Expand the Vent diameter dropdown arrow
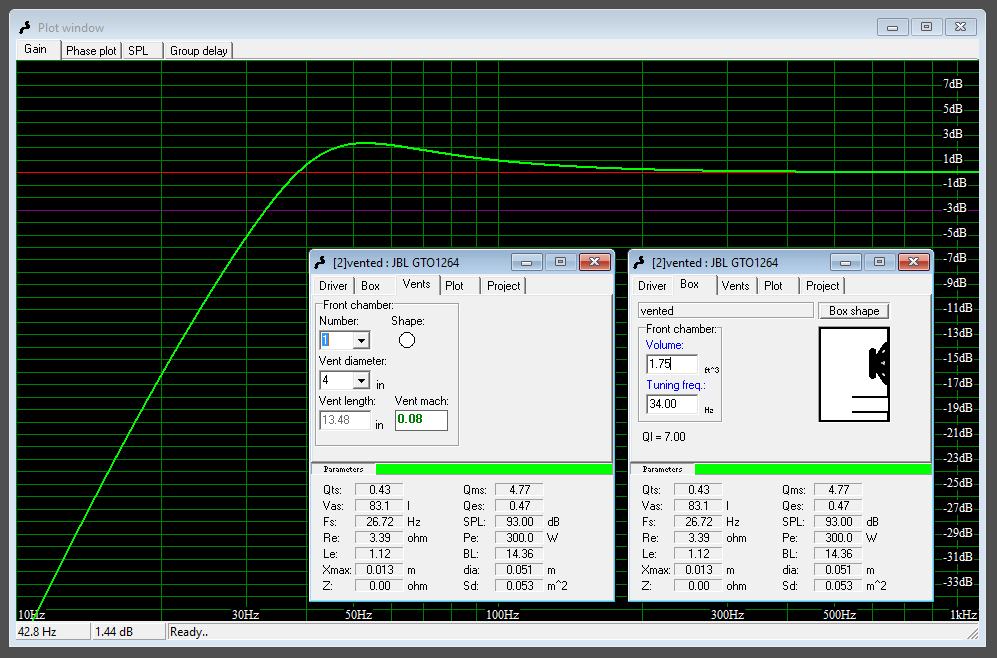Screen dimensions: 997x658 click(361, 381)
